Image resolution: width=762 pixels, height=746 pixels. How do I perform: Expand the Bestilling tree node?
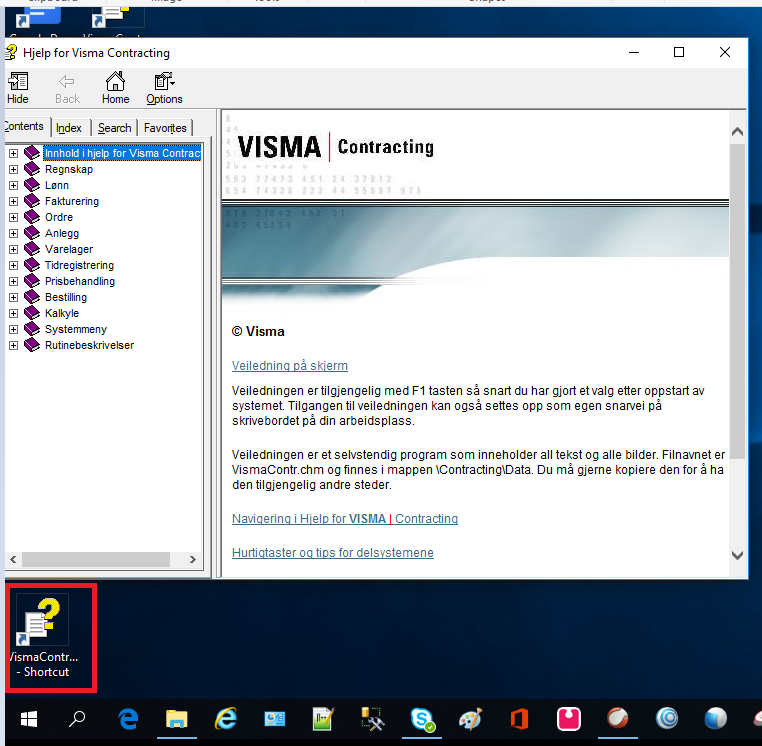[14, 297]
